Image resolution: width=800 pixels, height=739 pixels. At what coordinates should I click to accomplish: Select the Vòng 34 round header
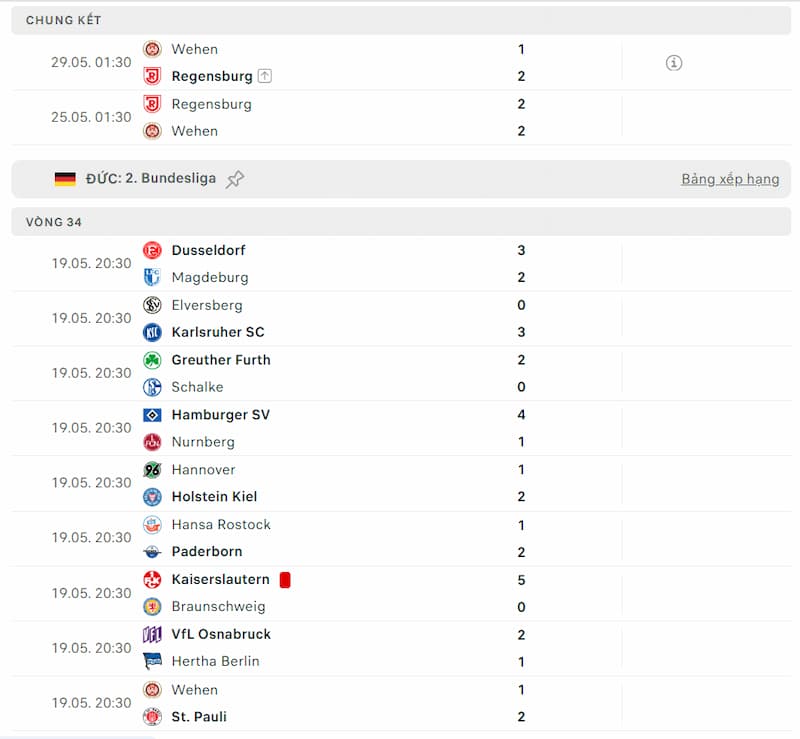coord(401,222)
